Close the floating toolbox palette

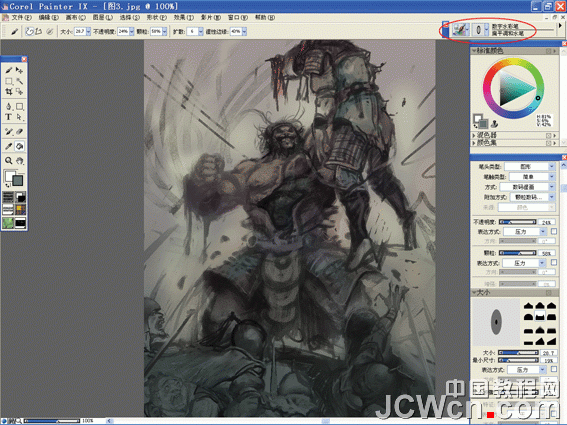[24, 59]
